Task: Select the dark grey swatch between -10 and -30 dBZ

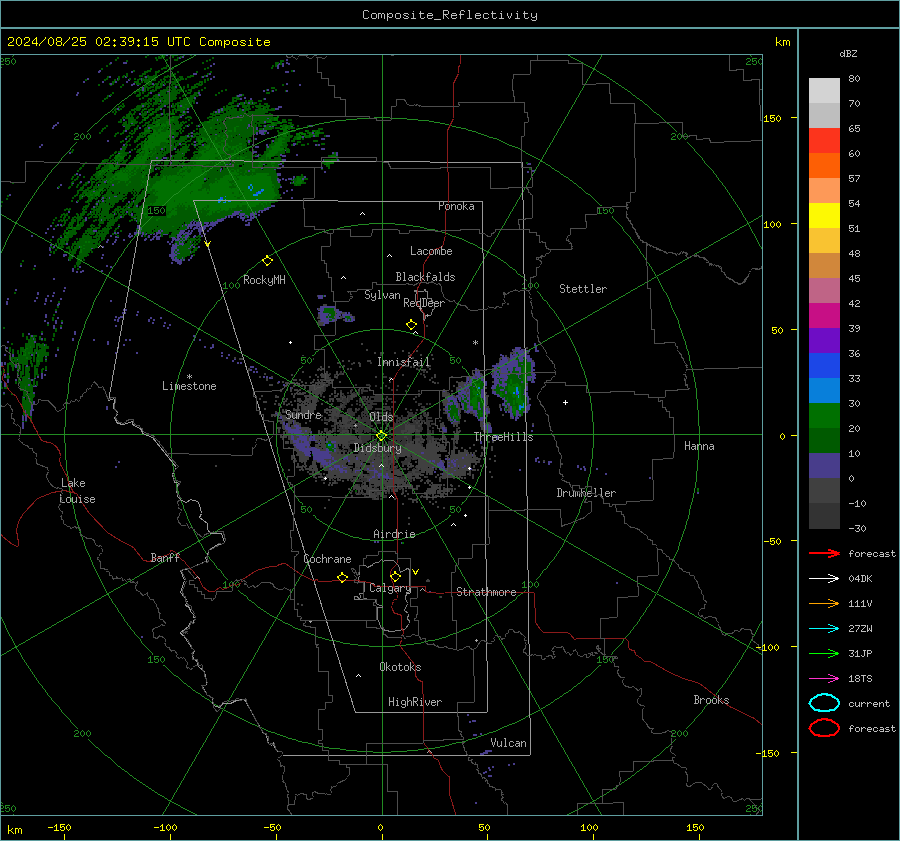Action: coord(824,516)
